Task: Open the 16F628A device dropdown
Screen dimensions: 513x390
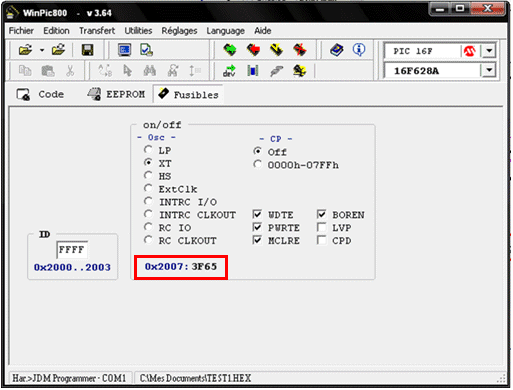Action: pyautogui.click(x=489, y=70)
